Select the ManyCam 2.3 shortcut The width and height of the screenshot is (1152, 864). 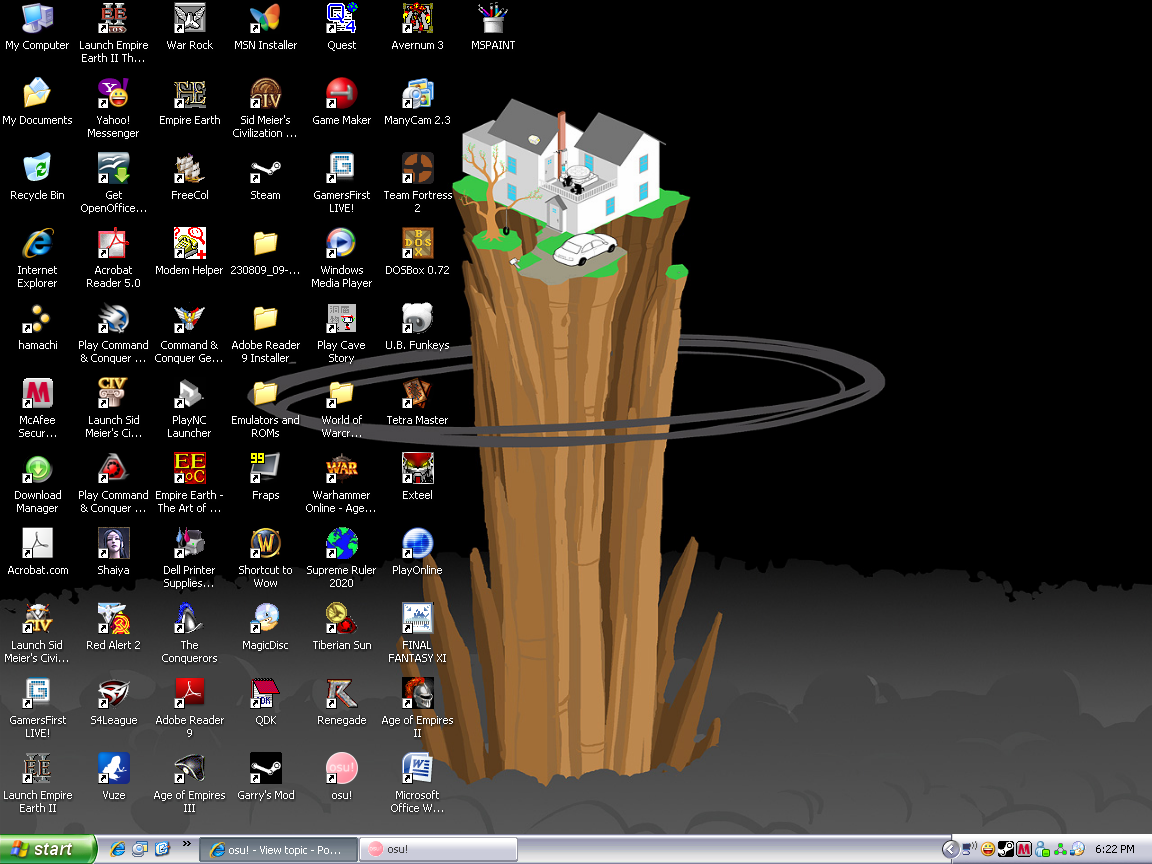(x=417, y=102)
